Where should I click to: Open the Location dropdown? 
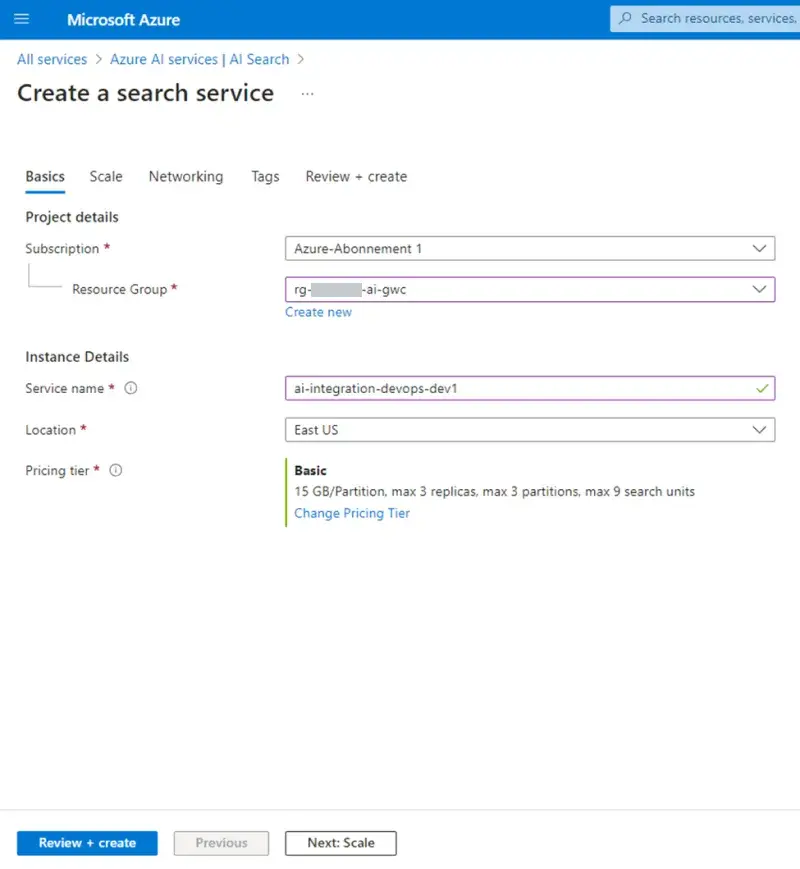click(530, 430)
